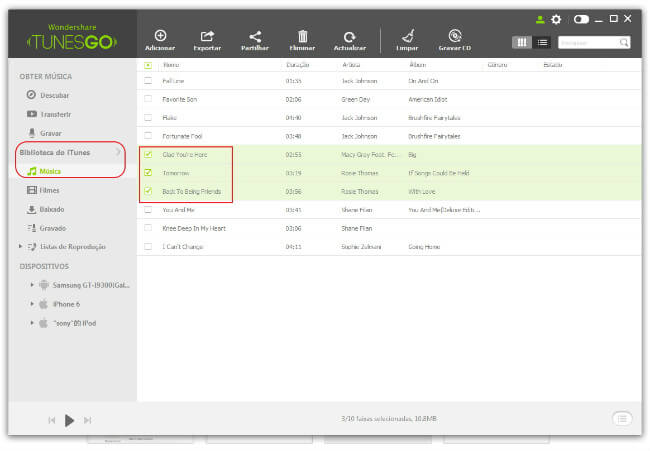The height and width of the screenshot is (451, 650).
Task: Click the Limpar broom icon
Action: pos(407,36)
